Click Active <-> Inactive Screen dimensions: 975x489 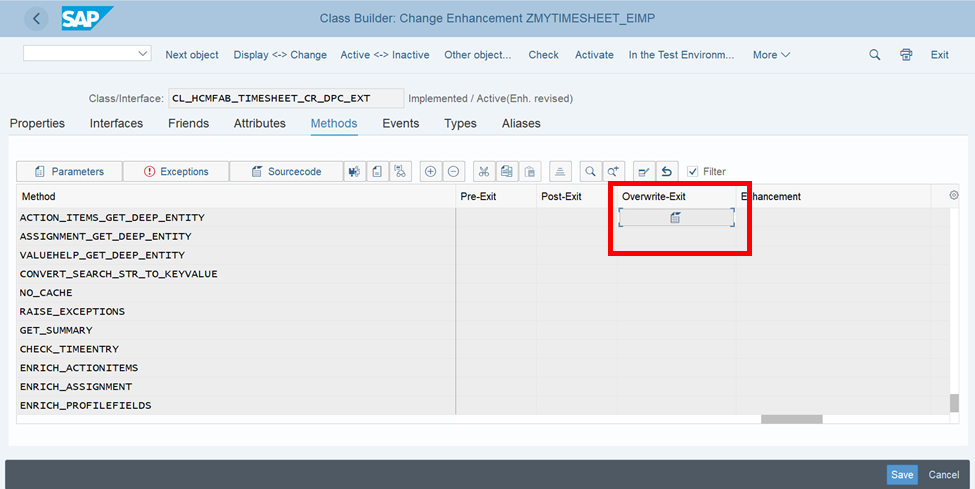point(385,55)
